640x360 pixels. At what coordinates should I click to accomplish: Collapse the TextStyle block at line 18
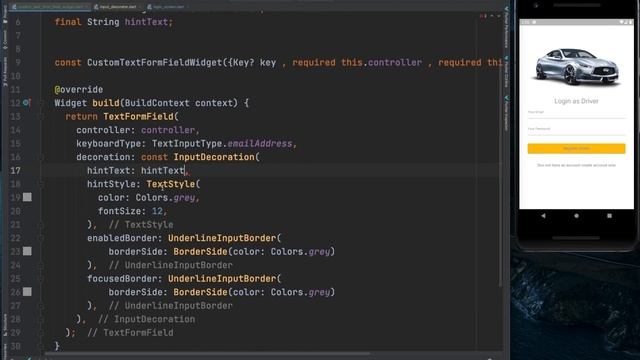click(41, 184)
